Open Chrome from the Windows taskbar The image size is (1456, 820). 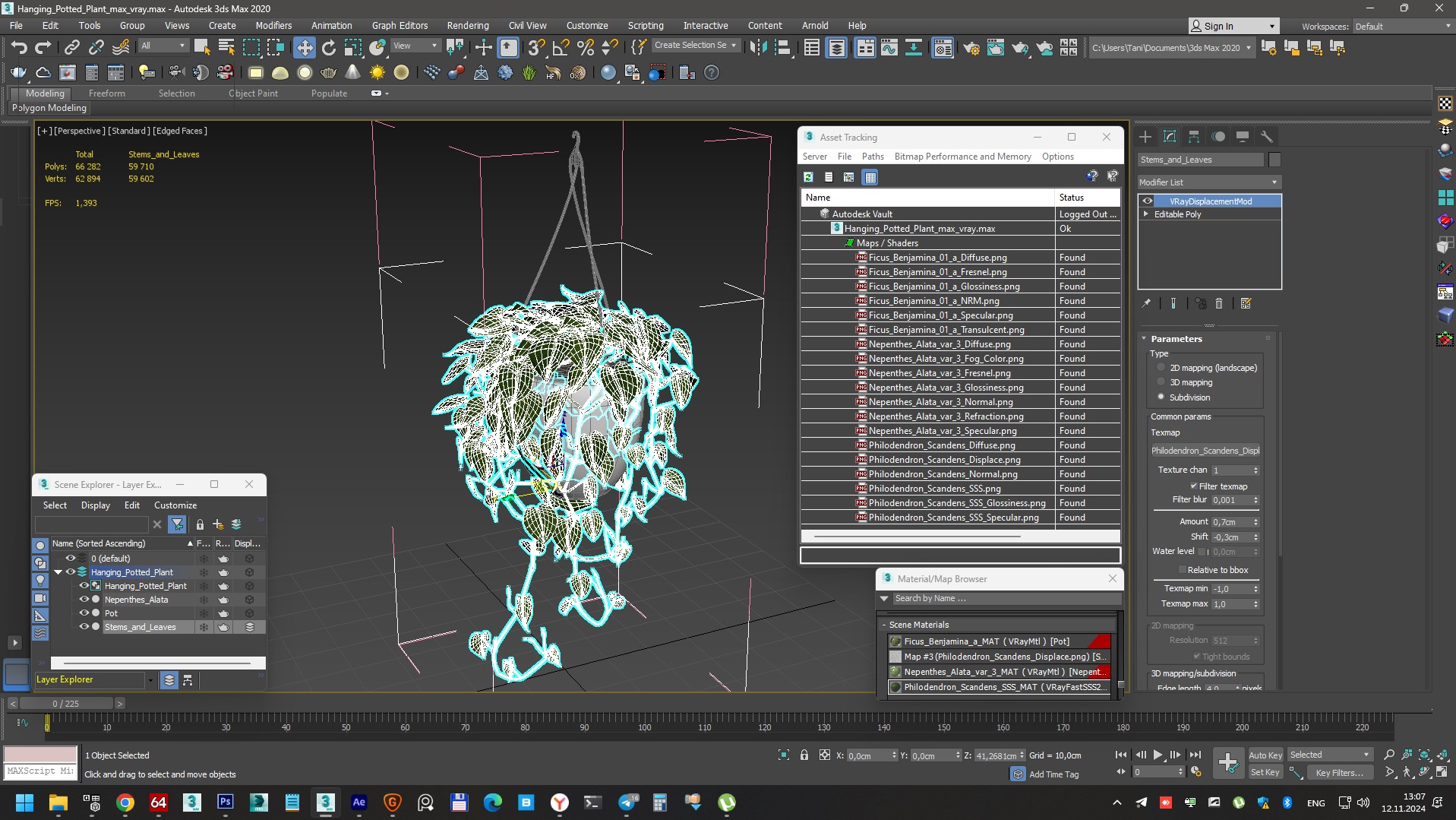point(125,803)
